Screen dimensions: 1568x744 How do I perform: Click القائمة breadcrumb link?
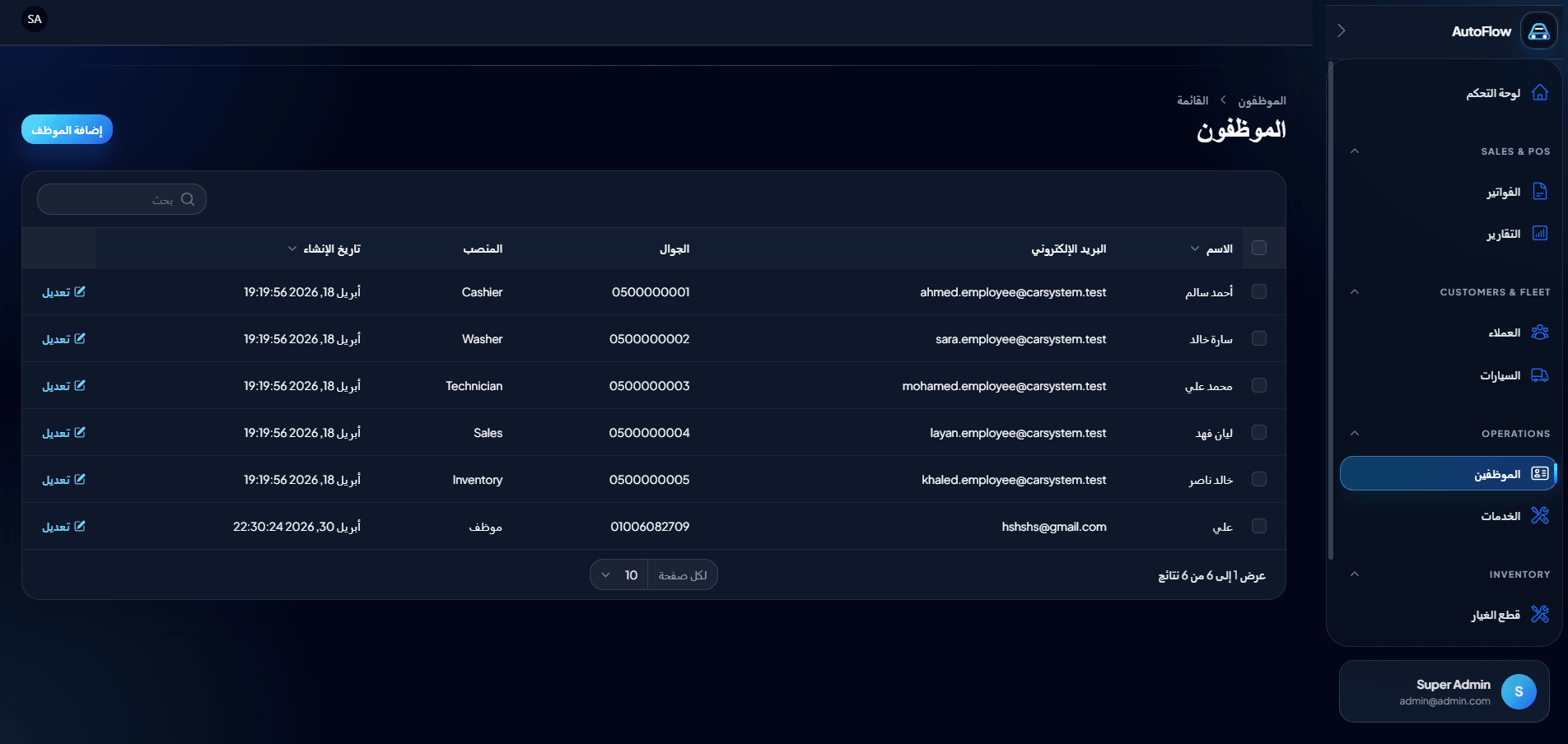tap(1192, 100)
